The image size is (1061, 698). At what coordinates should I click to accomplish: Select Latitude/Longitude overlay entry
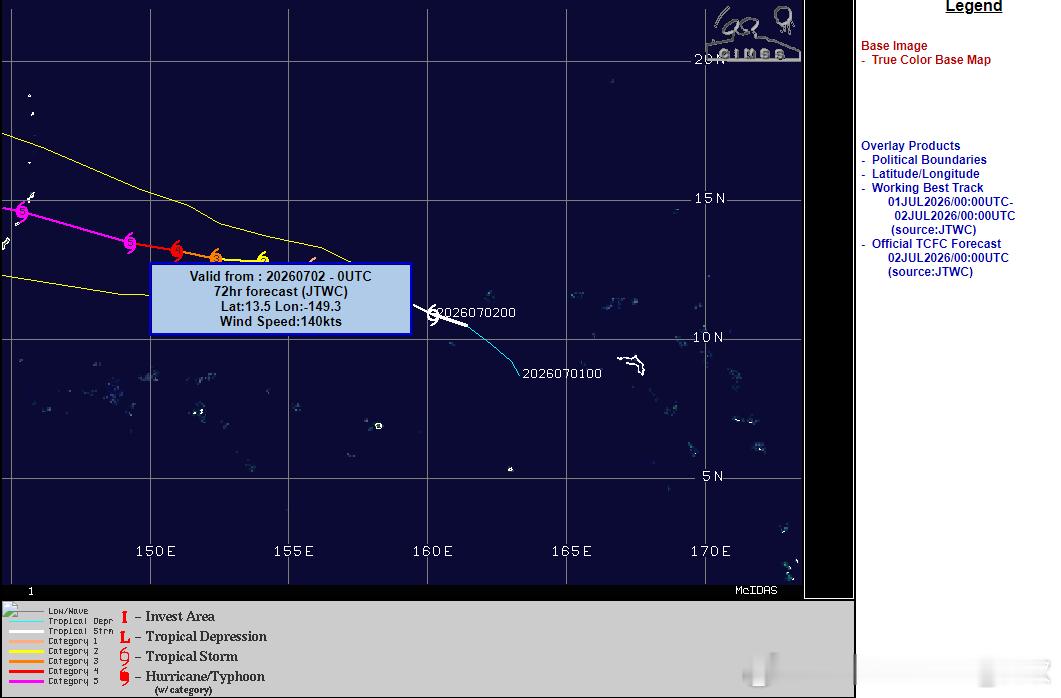point(926,174)
